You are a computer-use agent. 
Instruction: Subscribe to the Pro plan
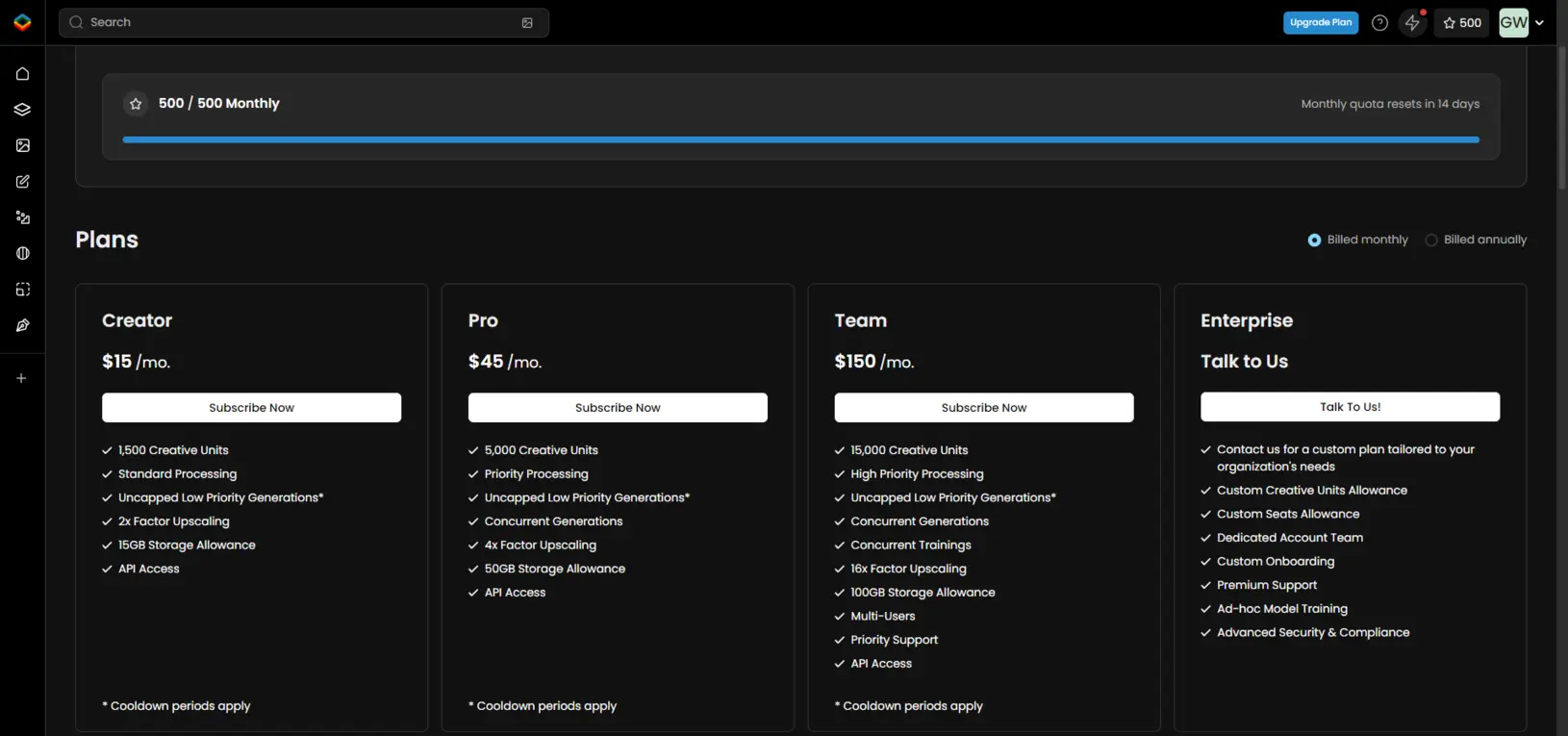click(618, 408)
